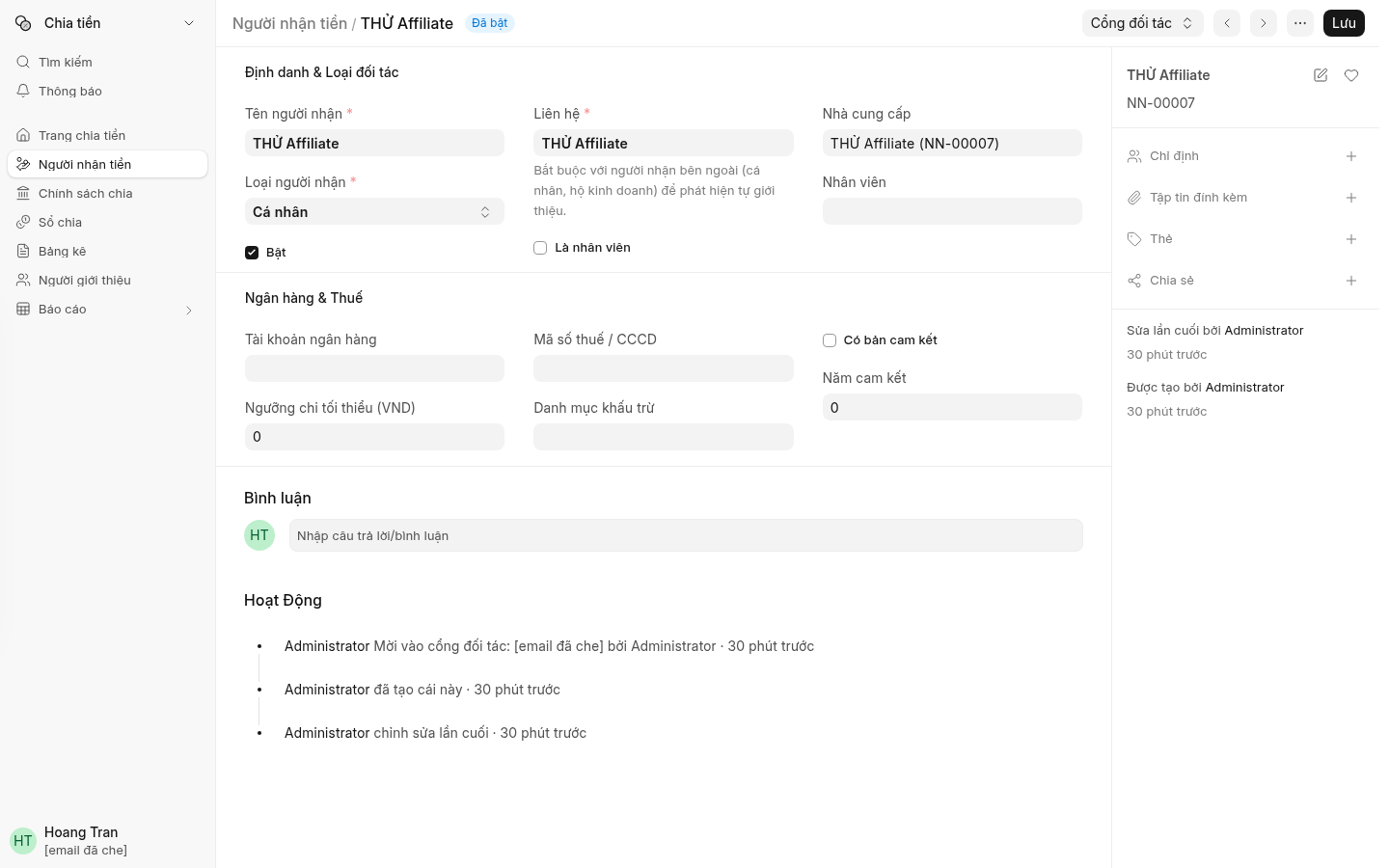Screen dimensions: 1389x868
Task: Go to next record with right arrow
Action: pos(1264,23)
